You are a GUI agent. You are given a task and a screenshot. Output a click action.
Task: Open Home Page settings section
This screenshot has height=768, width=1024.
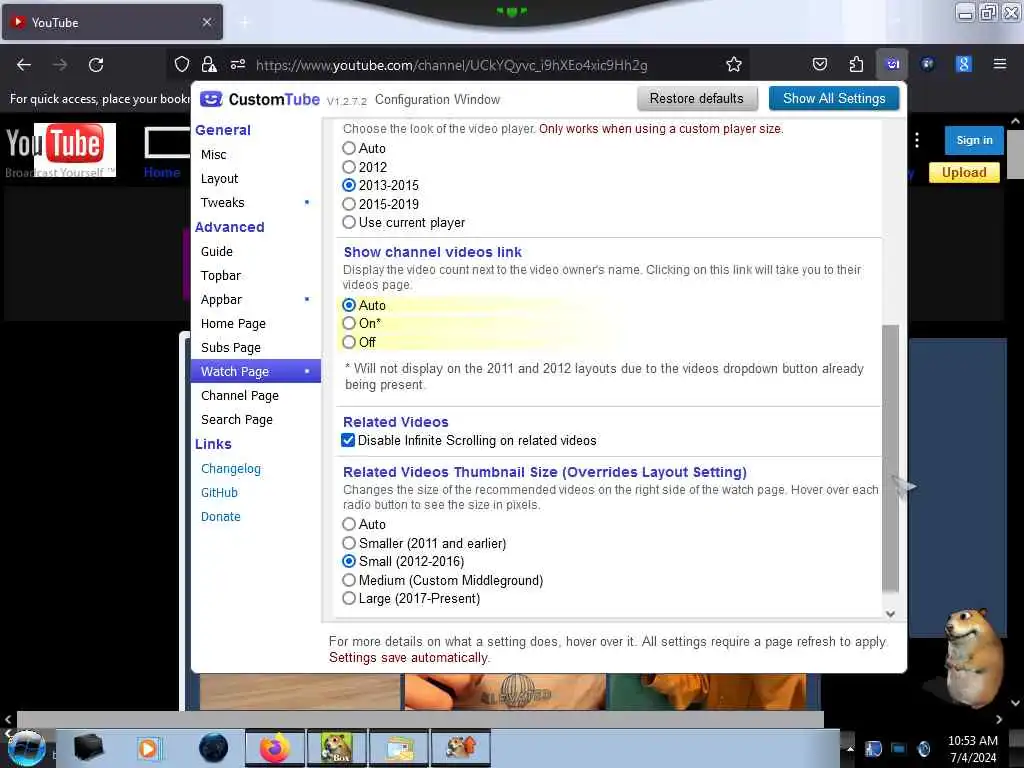point(233,325)
